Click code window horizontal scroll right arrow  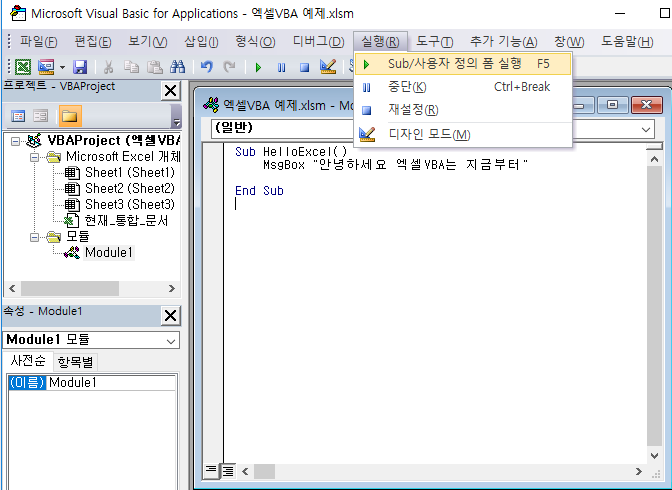pos(639,472)
